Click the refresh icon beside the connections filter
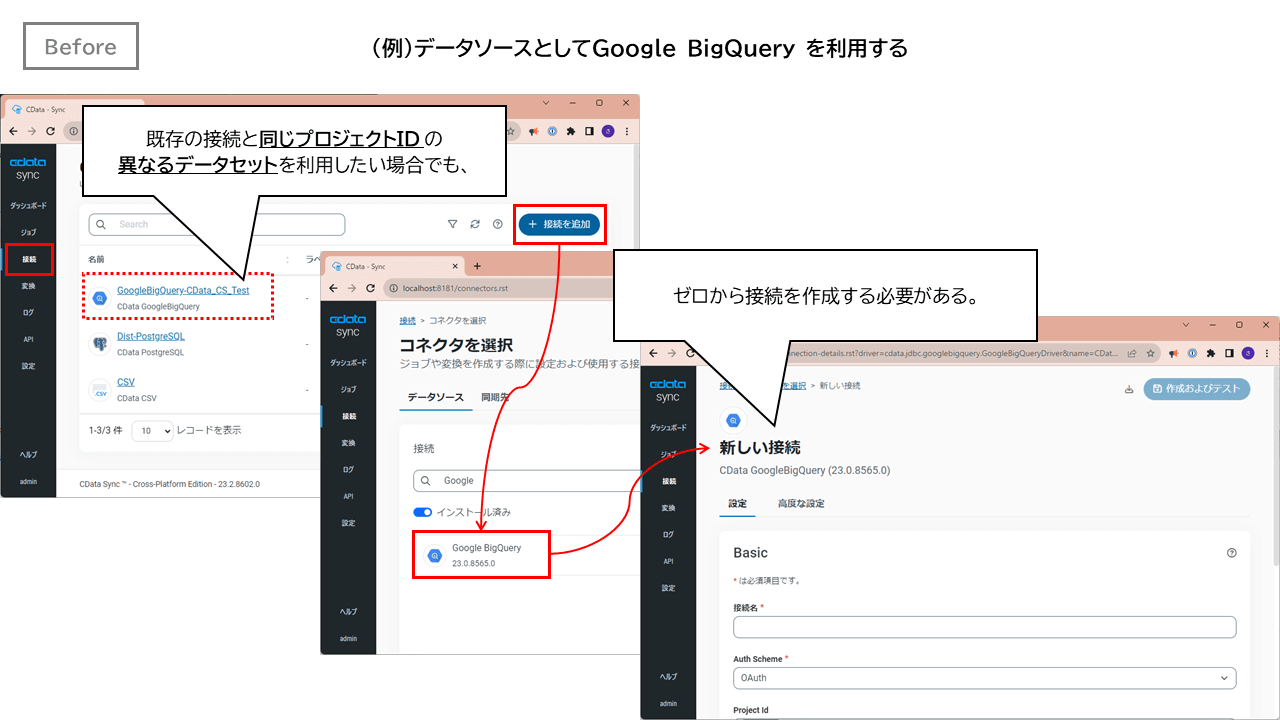Image resolution: width=1280 pixels, height=720 pixels. click(x=475, y=224)
